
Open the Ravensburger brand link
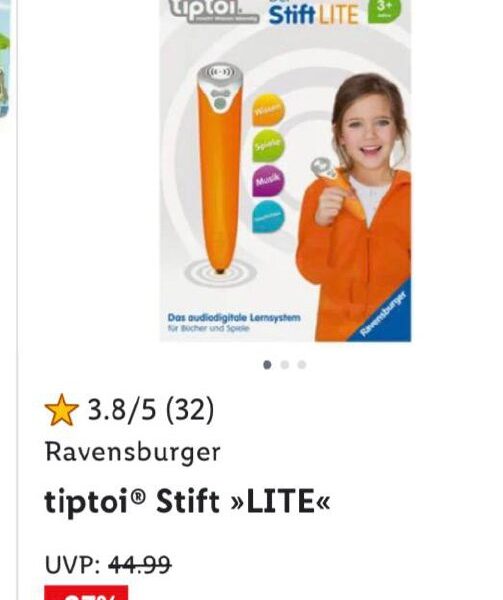tap(133, 452)
